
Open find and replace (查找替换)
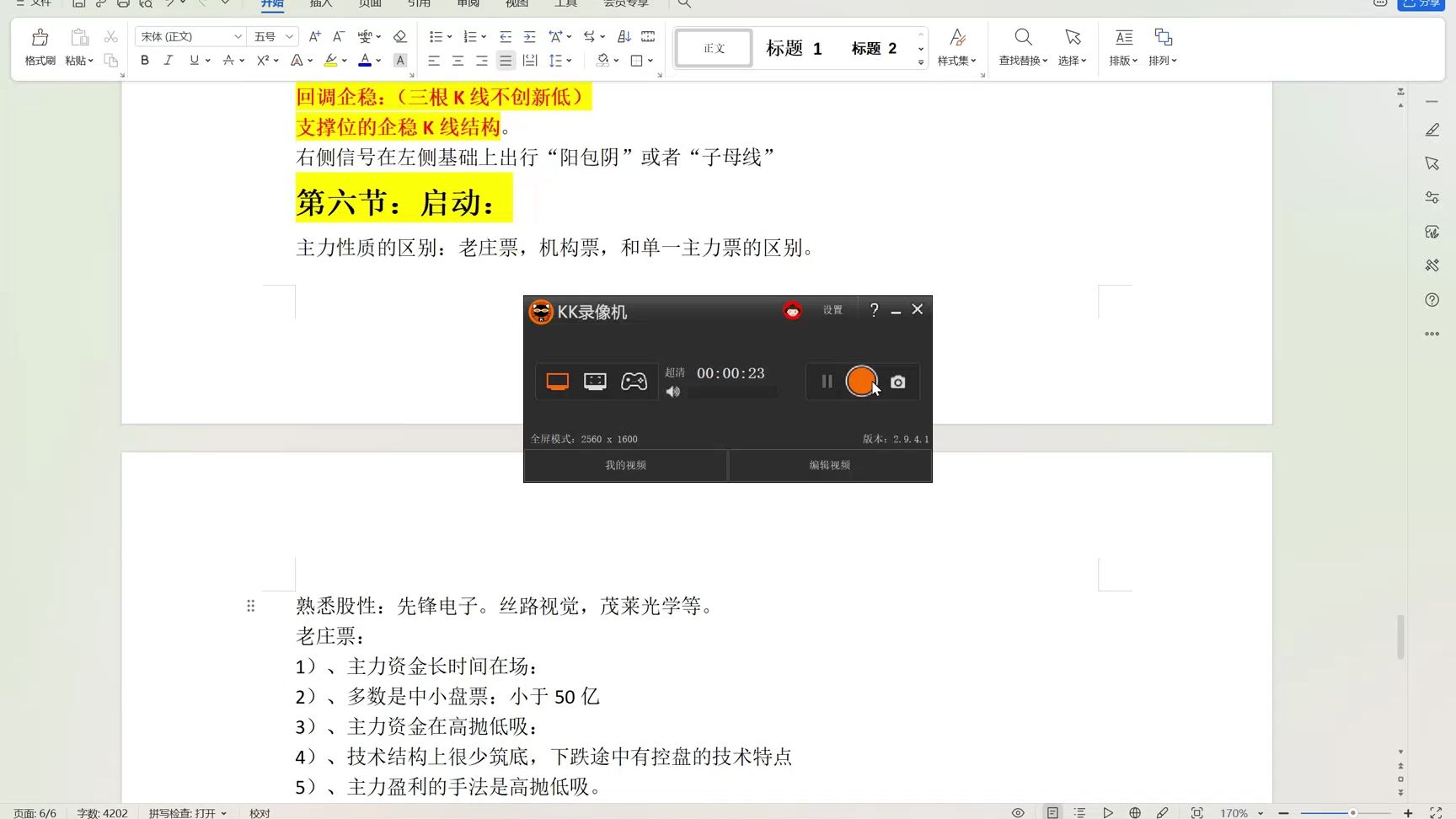tap(1022, 47)
